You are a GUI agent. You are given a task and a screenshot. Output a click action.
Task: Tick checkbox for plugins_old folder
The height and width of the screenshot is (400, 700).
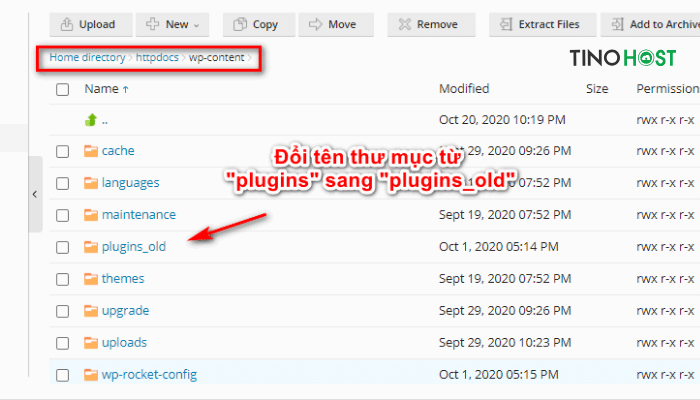[x=62, y=247]
